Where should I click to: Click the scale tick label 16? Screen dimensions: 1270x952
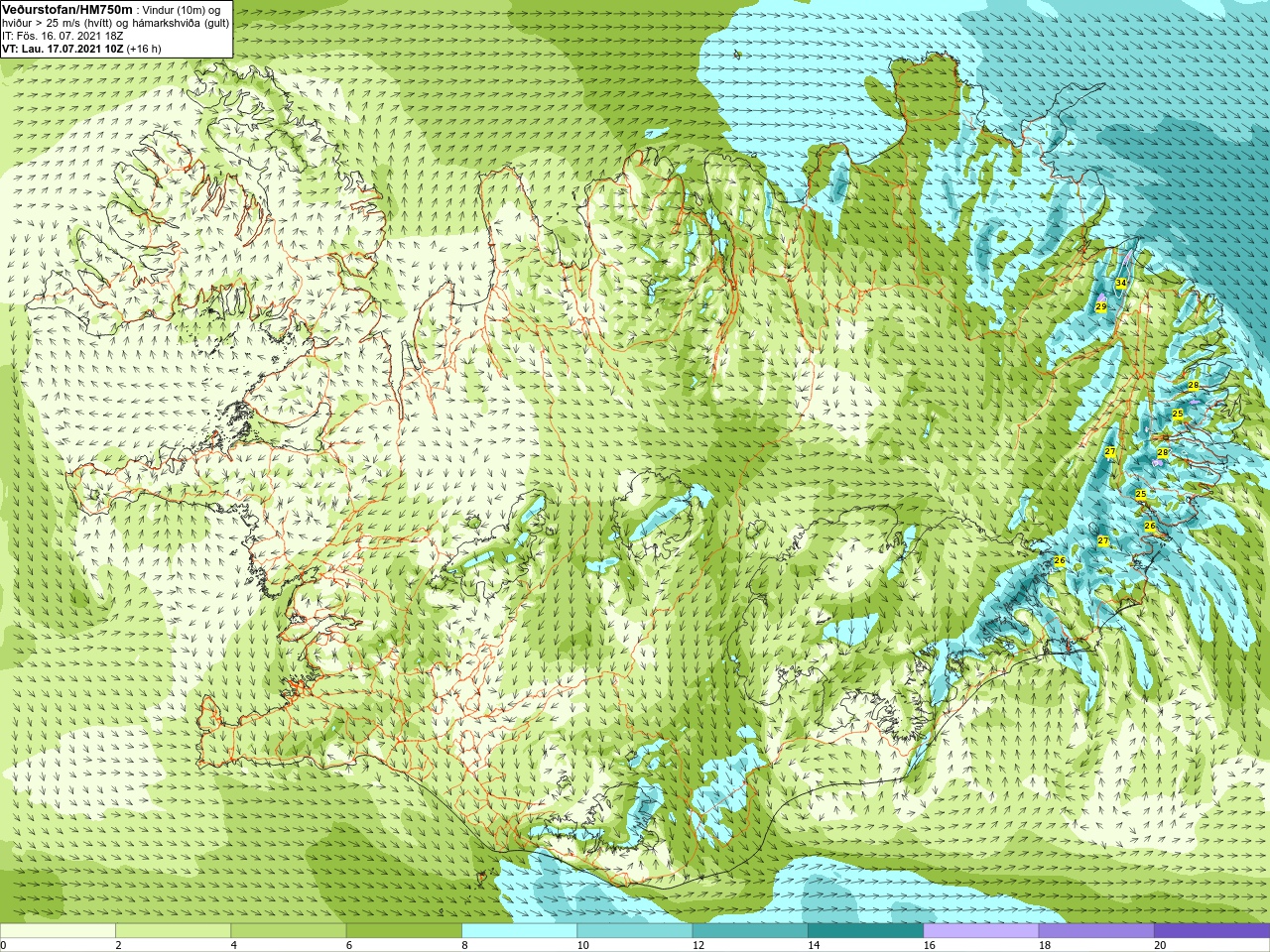[x=929, y=945]
